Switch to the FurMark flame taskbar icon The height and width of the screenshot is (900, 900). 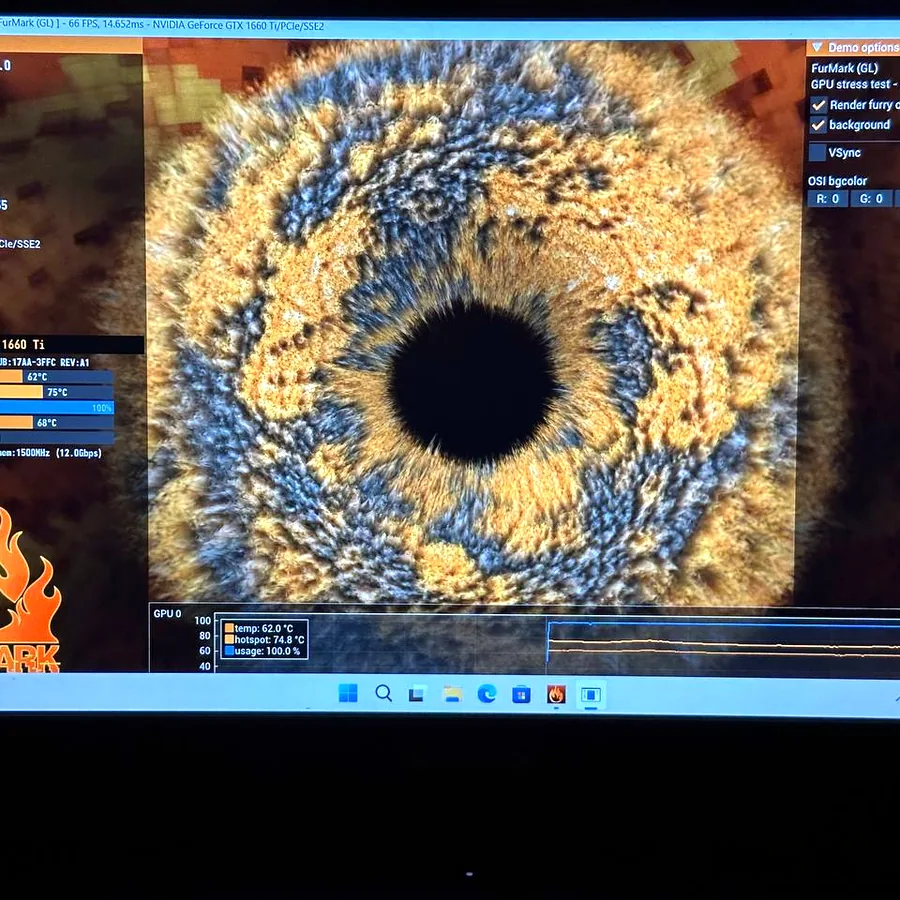pyautogui.click(x=556, y=695)
